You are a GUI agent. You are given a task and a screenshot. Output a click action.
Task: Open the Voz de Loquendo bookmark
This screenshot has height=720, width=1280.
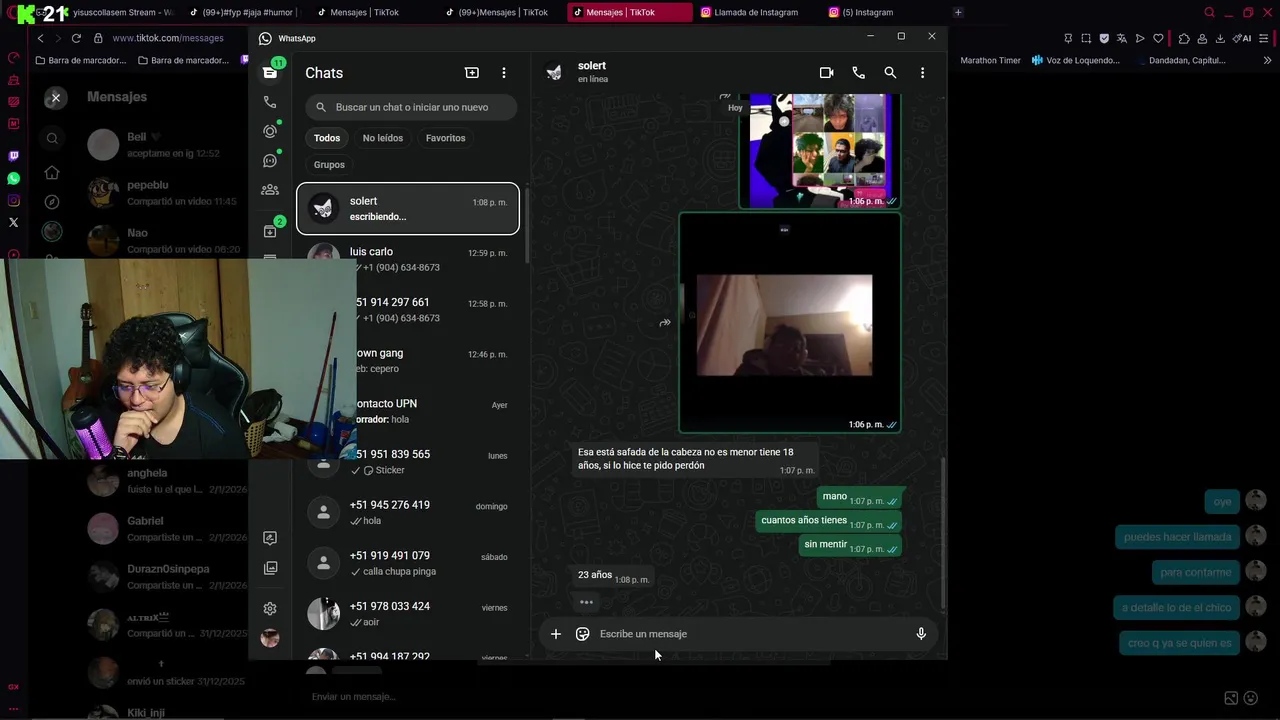[x=1076, y=60]
